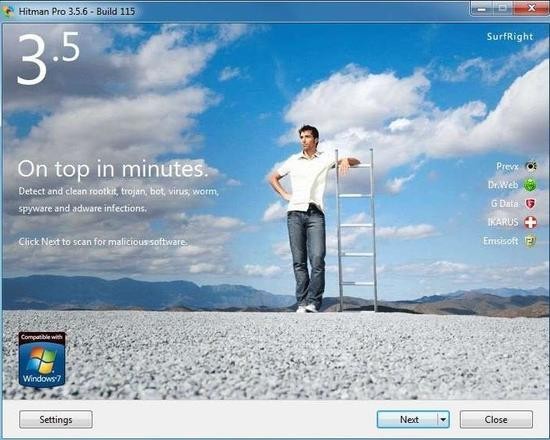Click the Prevx engine icon
The width and height of the screenshot is (550, 440).
coord(530,166)
